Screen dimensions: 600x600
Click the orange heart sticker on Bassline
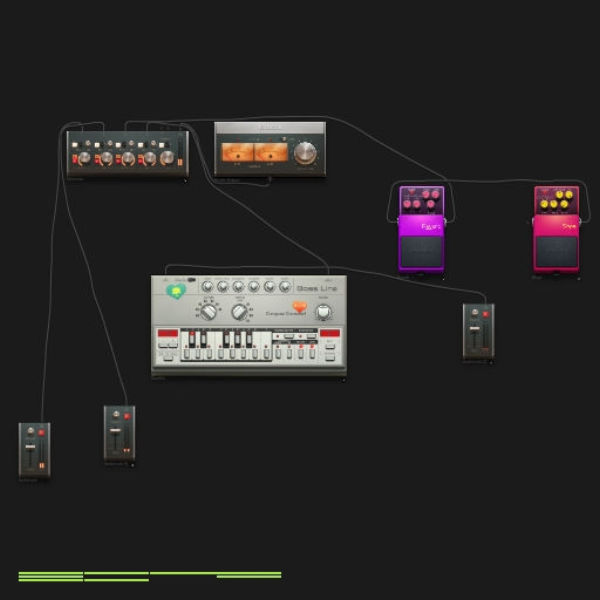[x=300, y=307]
